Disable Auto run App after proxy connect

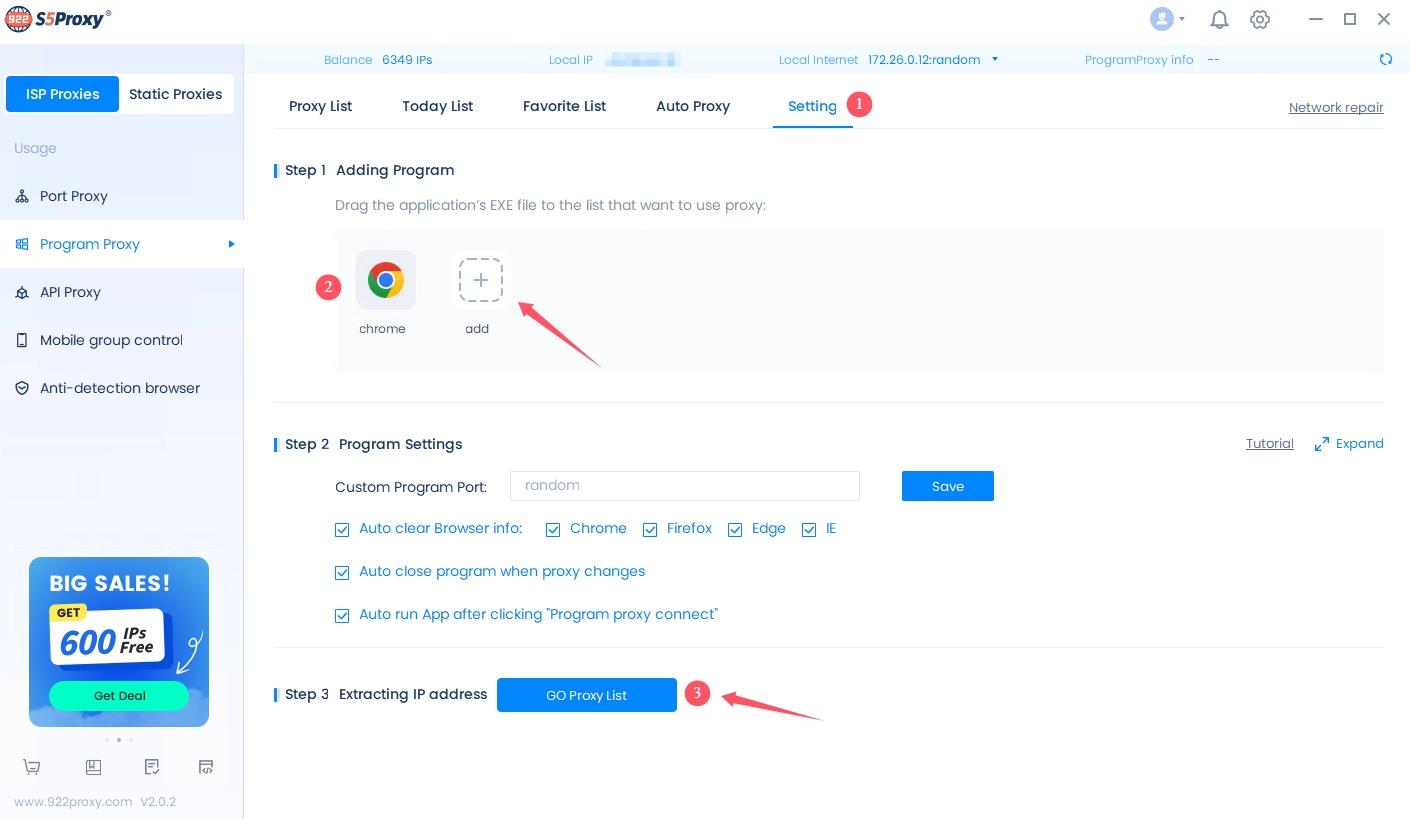(x=342, y=616)
